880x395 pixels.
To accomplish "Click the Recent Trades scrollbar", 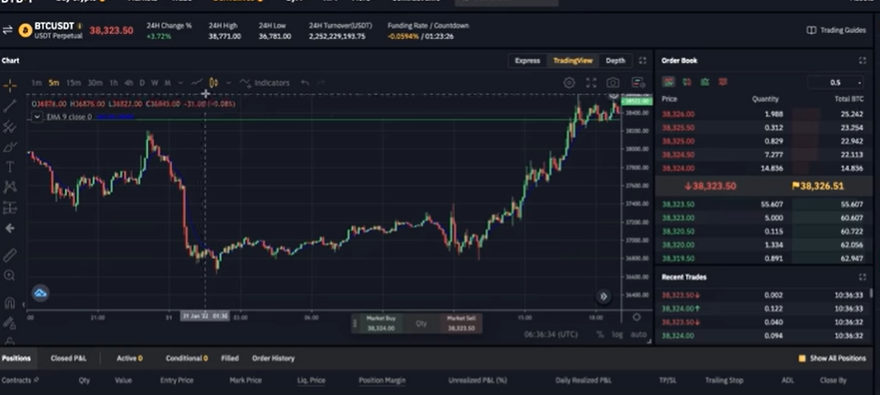I will 871,293.
